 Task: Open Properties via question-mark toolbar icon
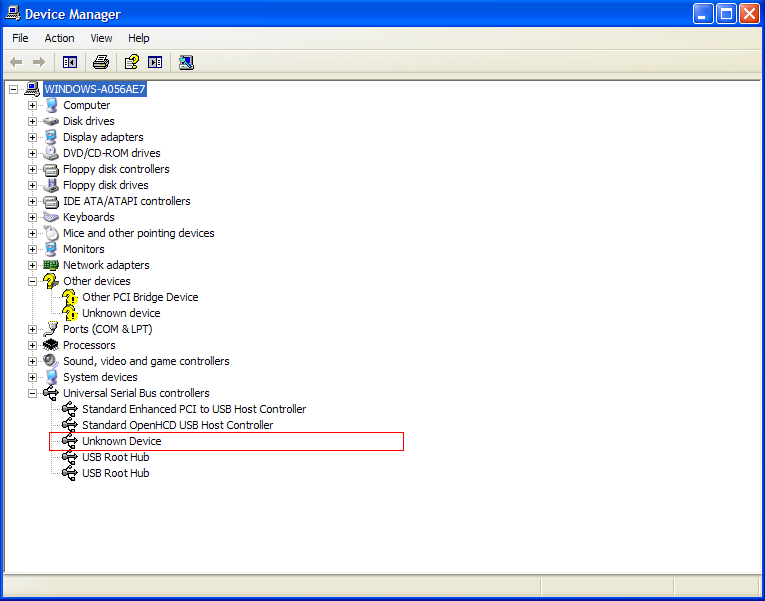click(131, 62)
